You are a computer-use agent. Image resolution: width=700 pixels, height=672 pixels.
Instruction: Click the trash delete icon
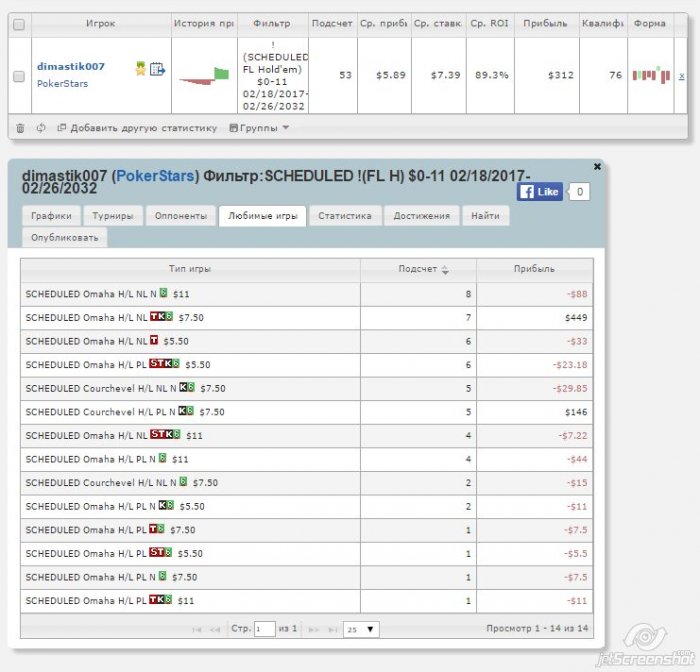point(20,128)
